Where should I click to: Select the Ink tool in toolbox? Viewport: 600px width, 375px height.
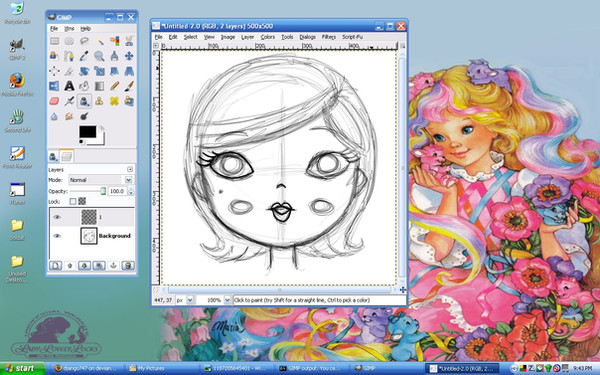point(84,101)
